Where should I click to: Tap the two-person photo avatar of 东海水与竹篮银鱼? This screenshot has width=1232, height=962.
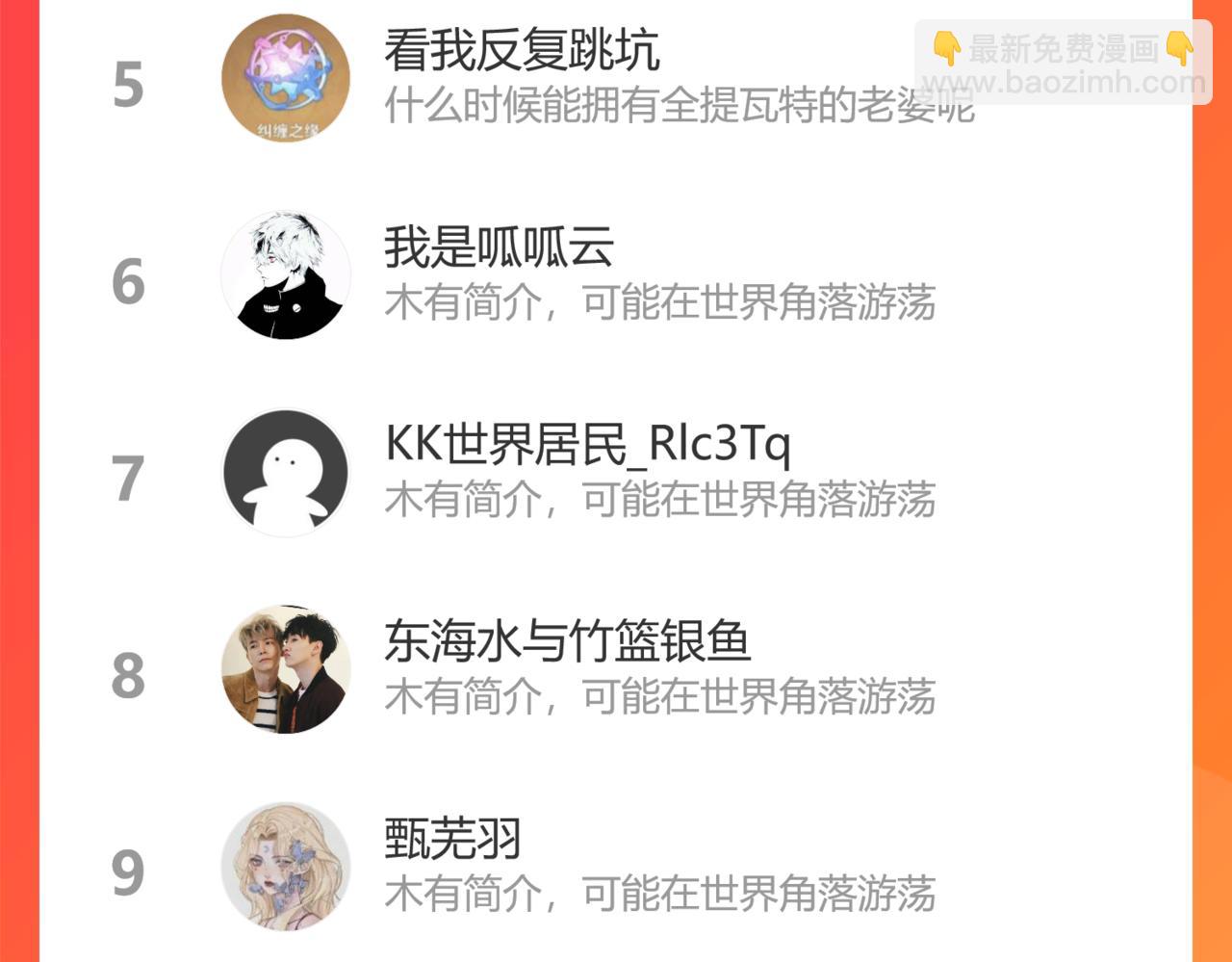coord(286,669)
